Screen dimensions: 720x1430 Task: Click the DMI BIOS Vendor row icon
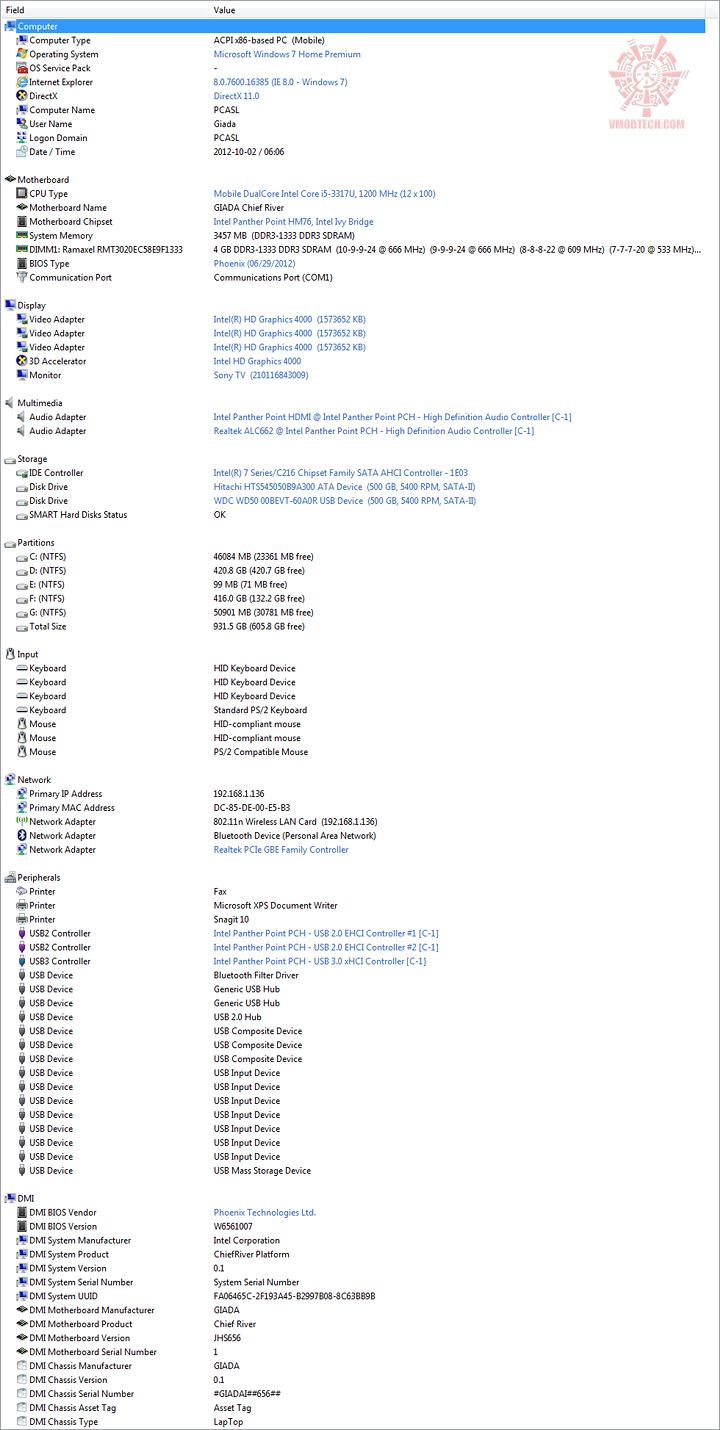tap(22, 1212)
